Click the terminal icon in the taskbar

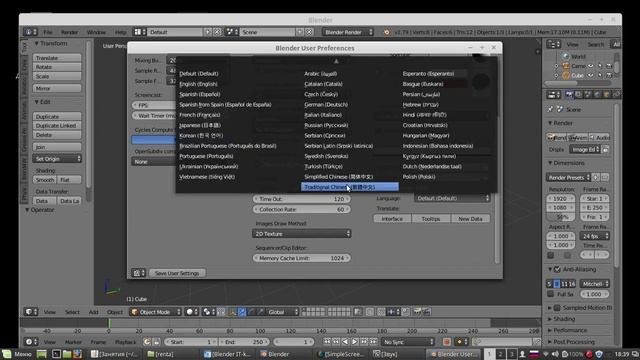56,354
